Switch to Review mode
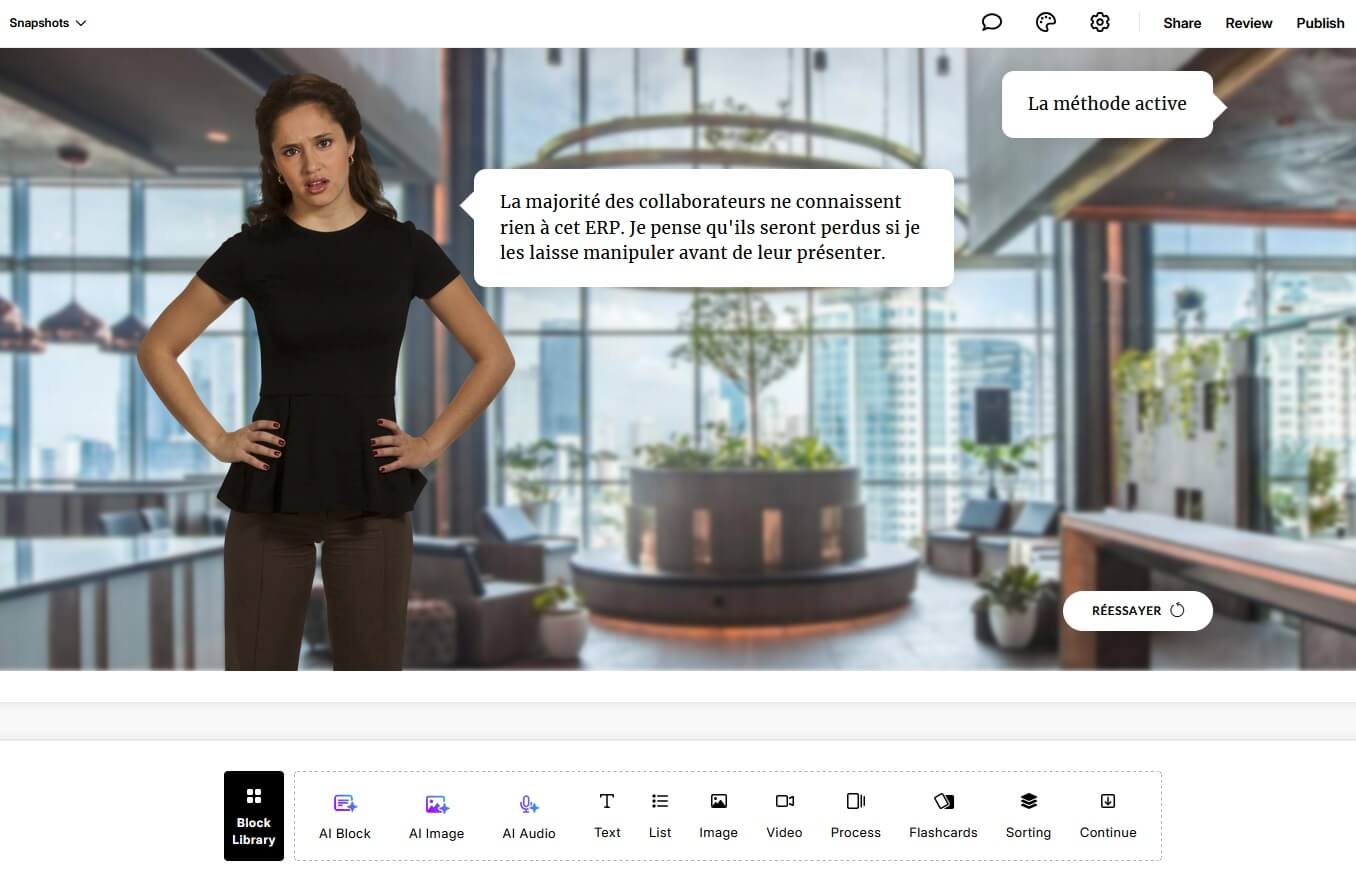 (x=1248, y=23)
